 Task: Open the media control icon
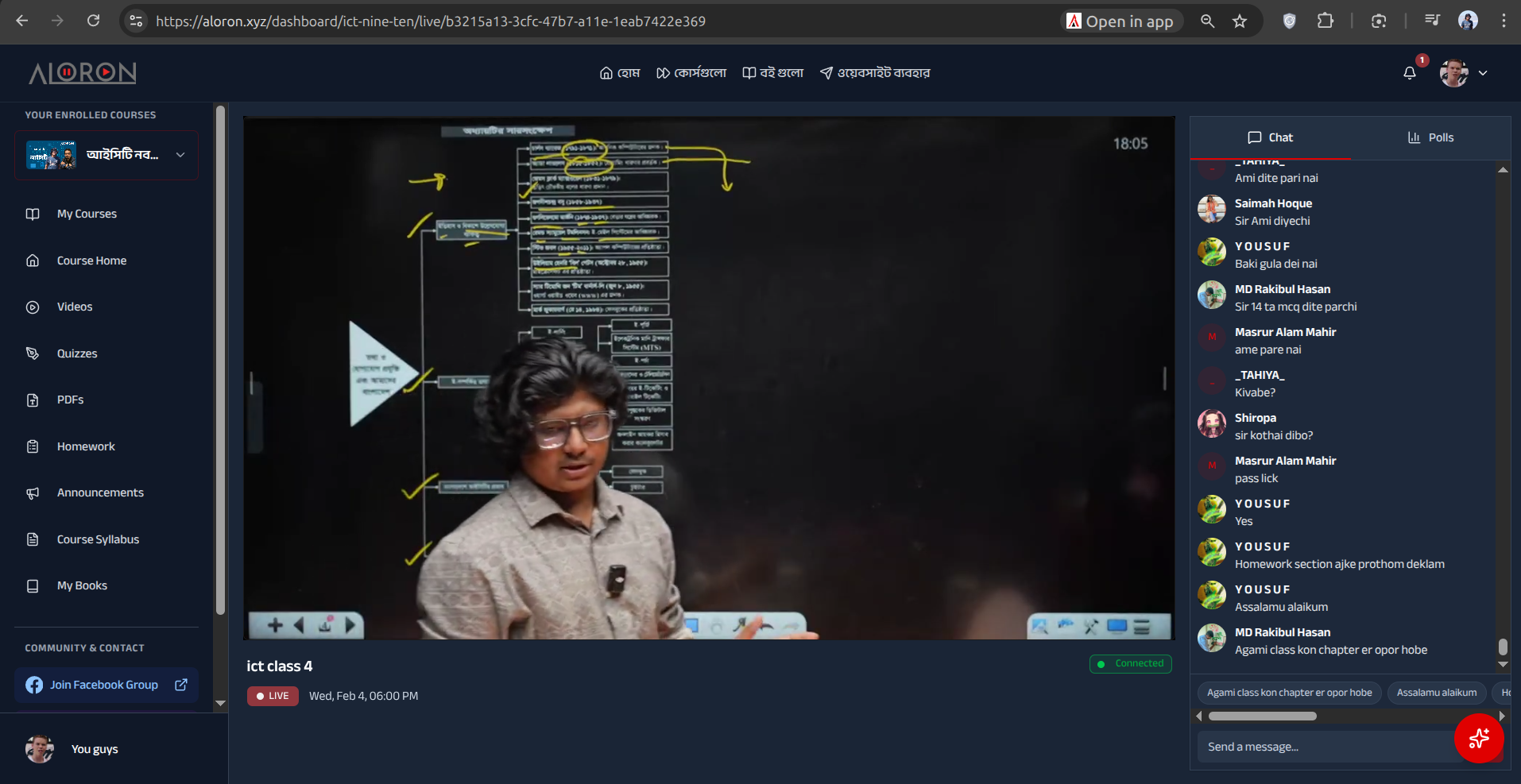click(1433, 21)
